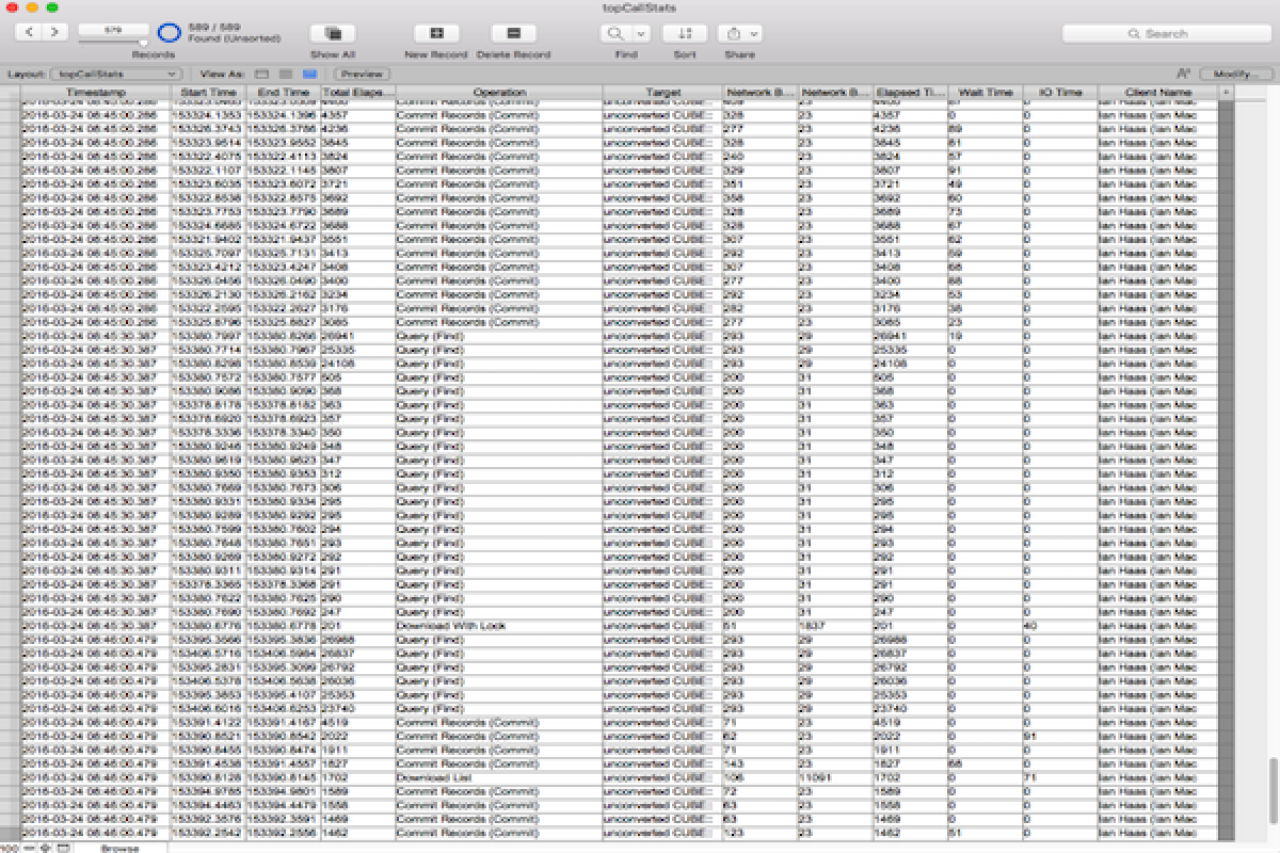This screenshot has height=853, width=1280.
Task: Click the end time cell 153390.8145
Action: tap(283, 777)
